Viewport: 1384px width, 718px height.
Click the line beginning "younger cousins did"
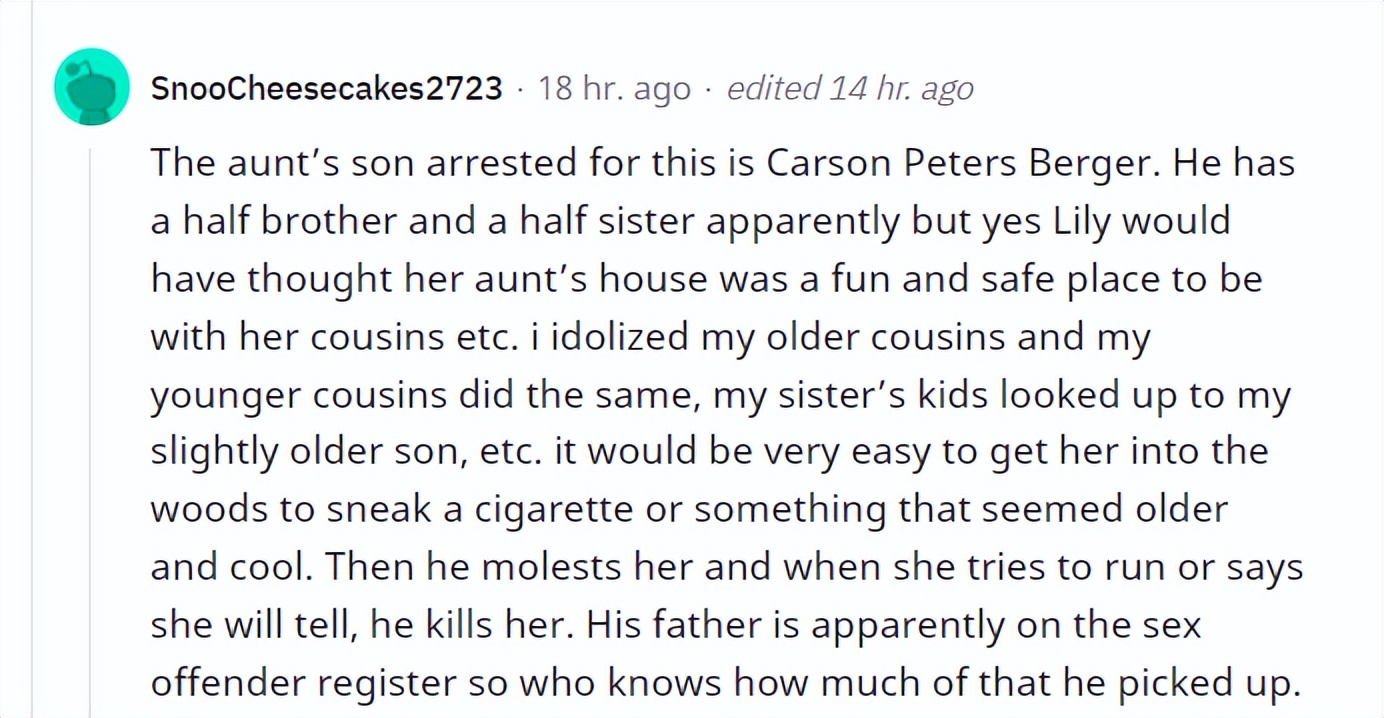point(721,395)
